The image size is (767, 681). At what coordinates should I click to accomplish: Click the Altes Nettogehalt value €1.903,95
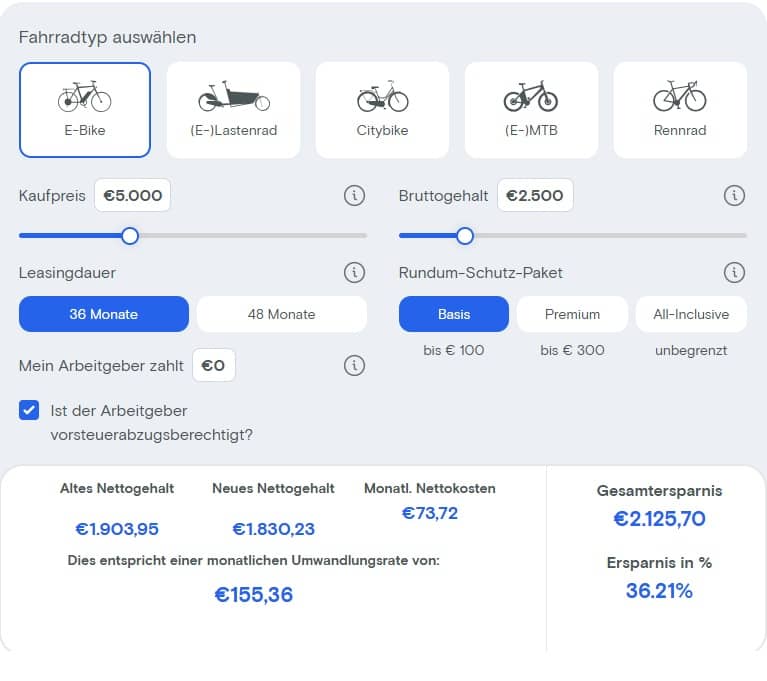pyautogui.click(x=117, y=529)
